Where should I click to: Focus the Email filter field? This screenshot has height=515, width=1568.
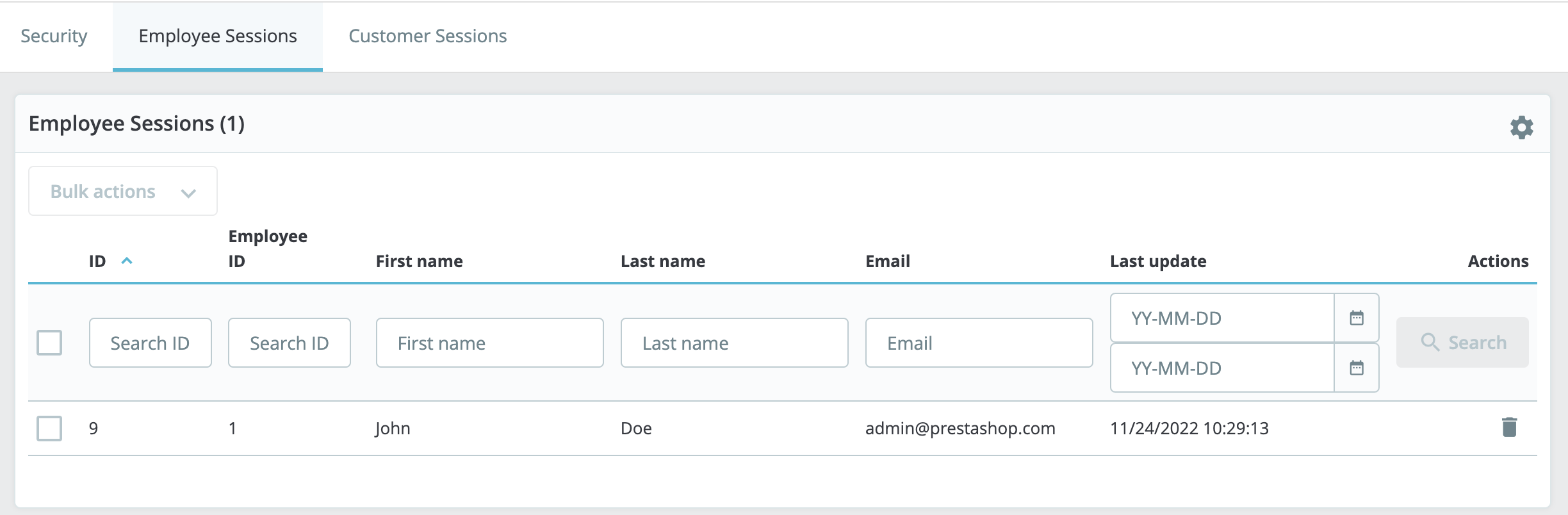click(x=979, y=343)
